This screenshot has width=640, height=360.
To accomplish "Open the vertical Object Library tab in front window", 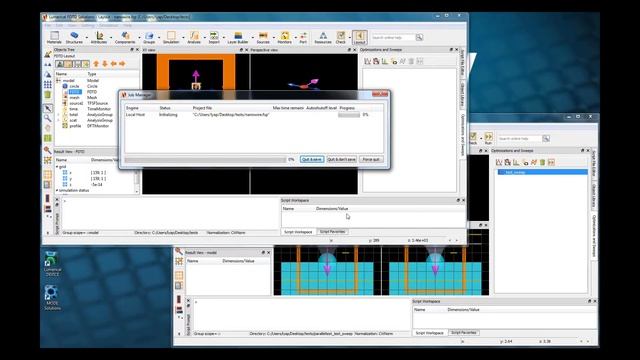I will click(x=463, y=95).
